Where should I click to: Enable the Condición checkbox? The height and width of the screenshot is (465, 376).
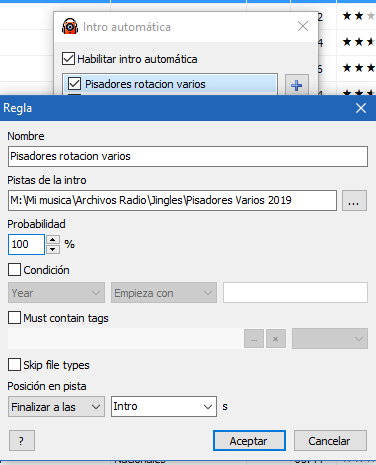14,270
